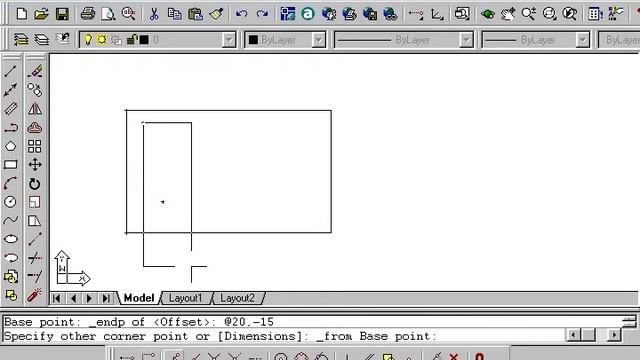Toggle layer 0 lock padlock icon
640x360 pixels.
point(131,40)
